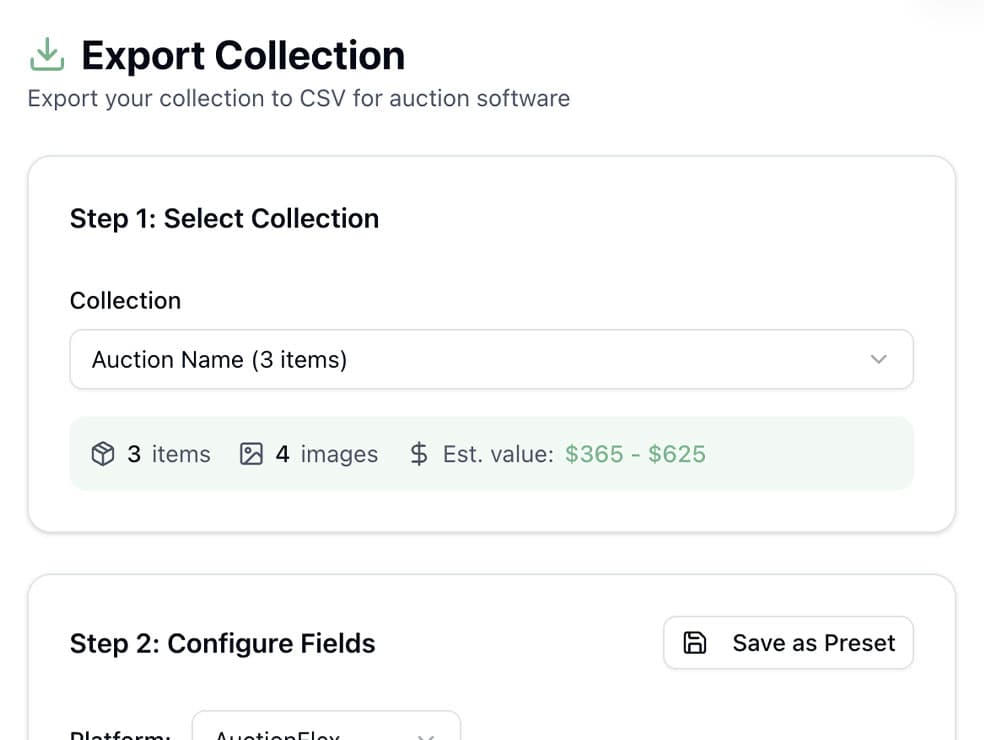Click the floppy disk icon on Save as Preset
Screen dimensions: 984x740
[695, 643]
